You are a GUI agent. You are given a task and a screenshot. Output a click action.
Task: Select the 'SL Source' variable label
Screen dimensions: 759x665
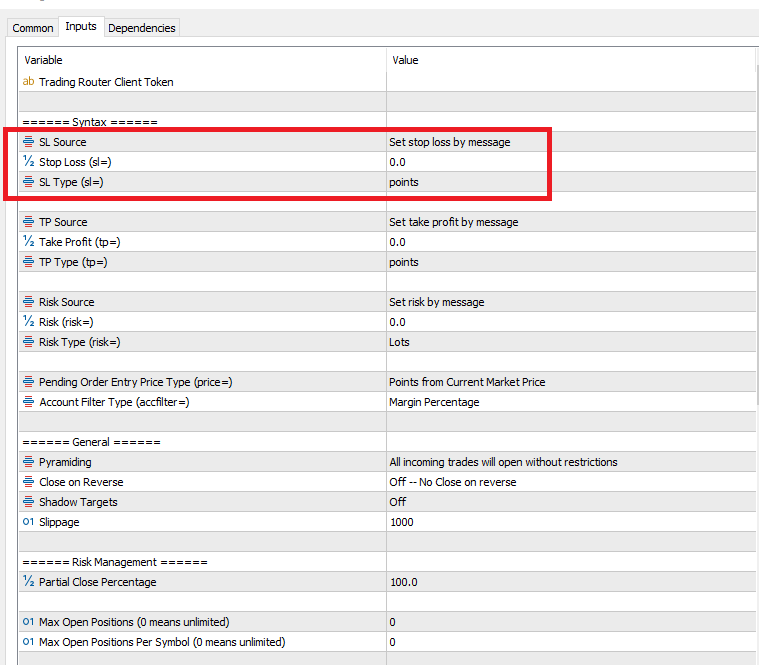point(62,142)
